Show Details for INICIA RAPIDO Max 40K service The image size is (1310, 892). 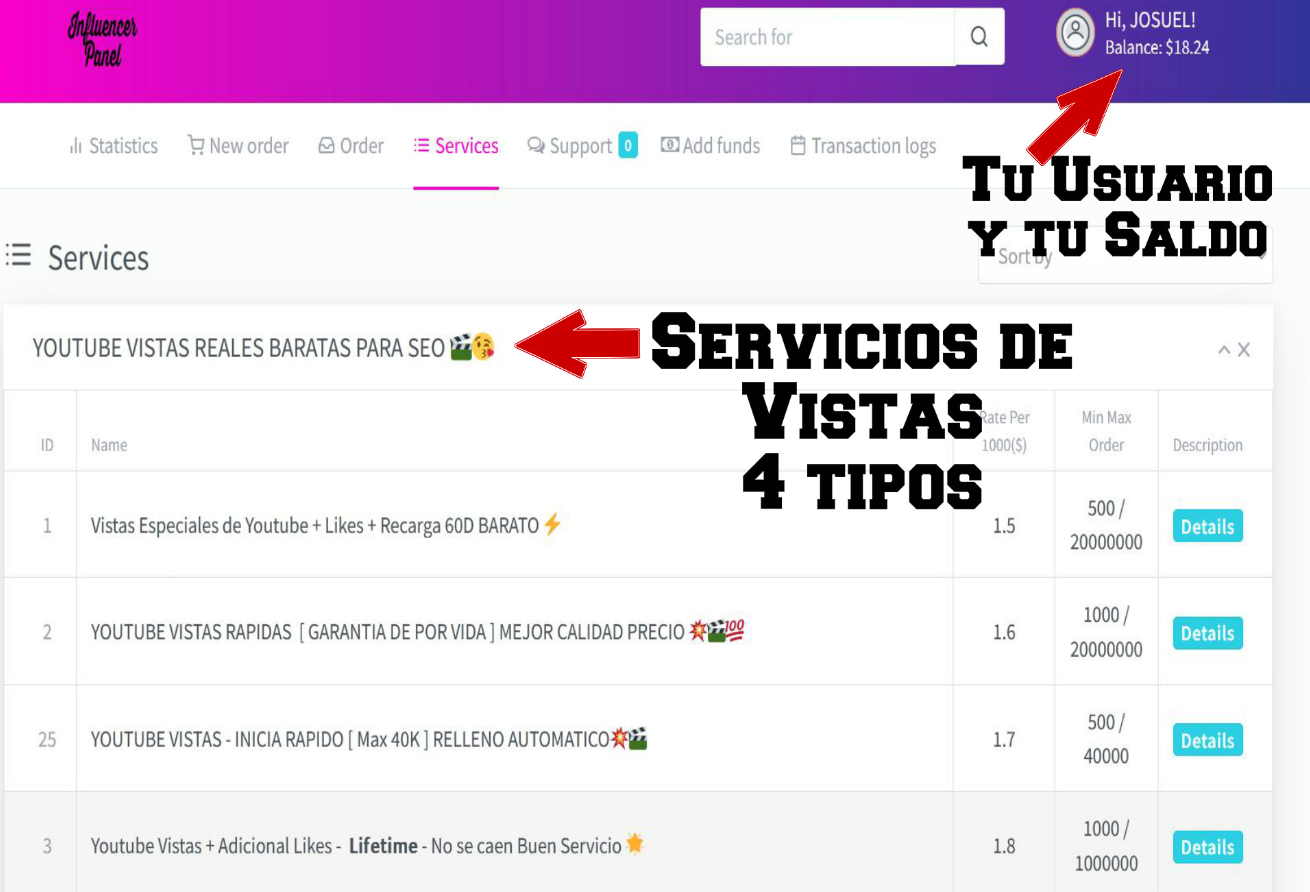(x=1207, y=740)
